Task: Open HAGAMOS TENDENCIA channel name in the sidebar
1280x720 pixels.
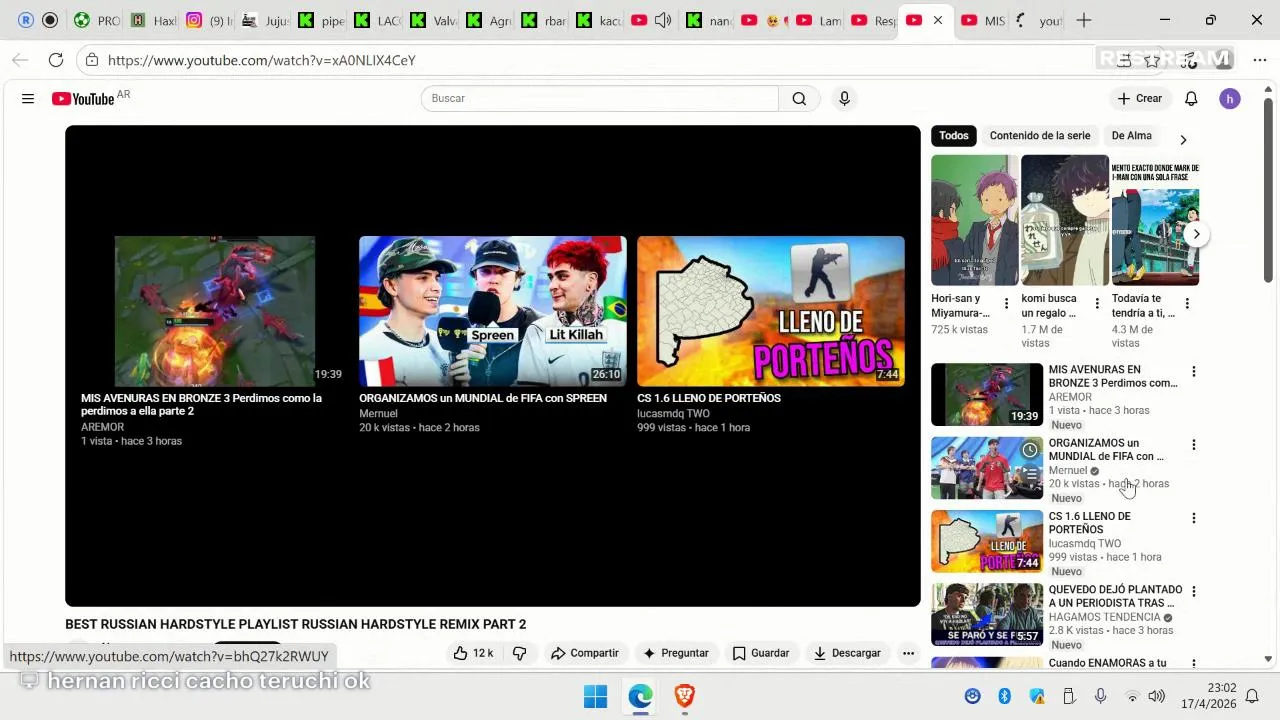Action: [x=1104, y=617]
